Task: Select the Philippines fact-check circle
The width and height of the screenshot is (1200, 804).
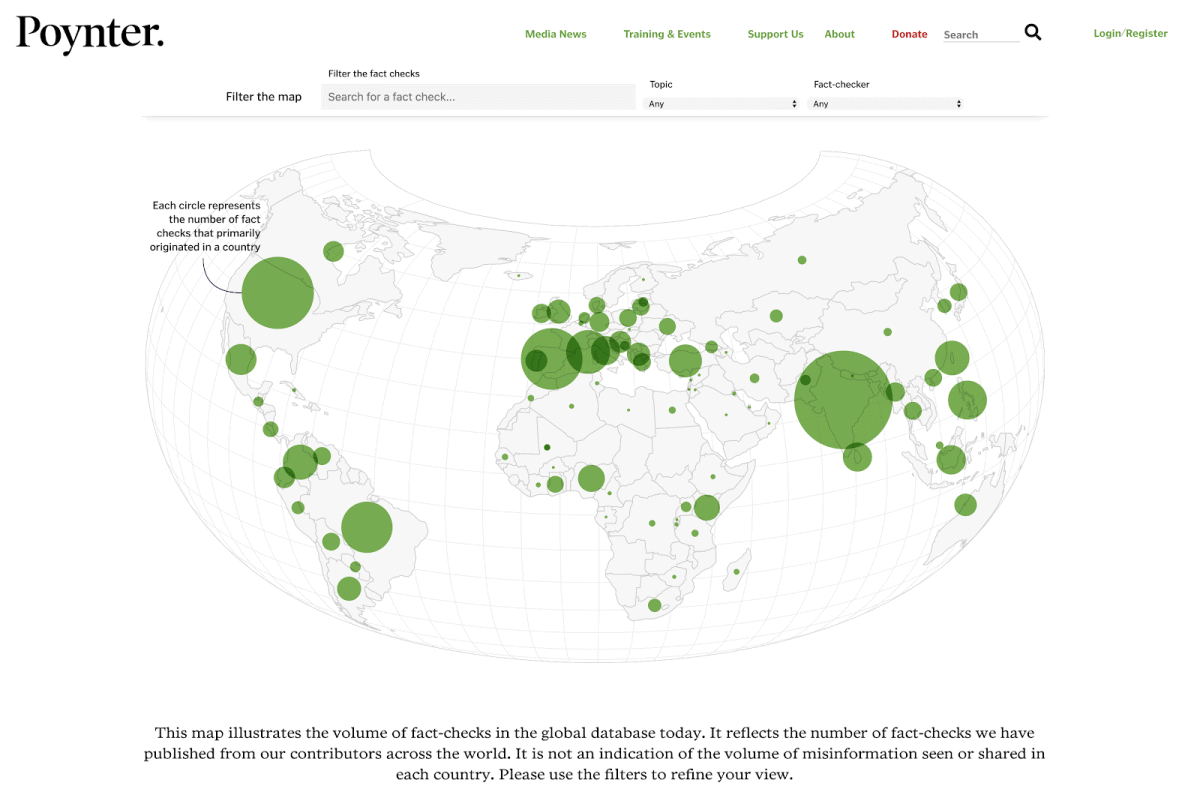Action: click(968, 400)
